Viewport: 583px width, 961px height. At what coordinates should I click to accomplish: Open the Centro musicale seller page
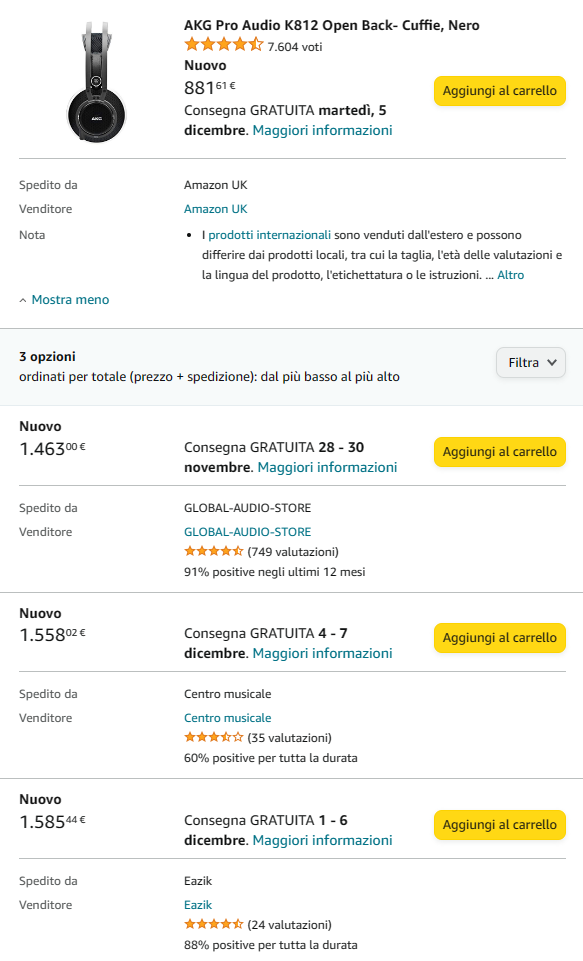tap(227, 718)
